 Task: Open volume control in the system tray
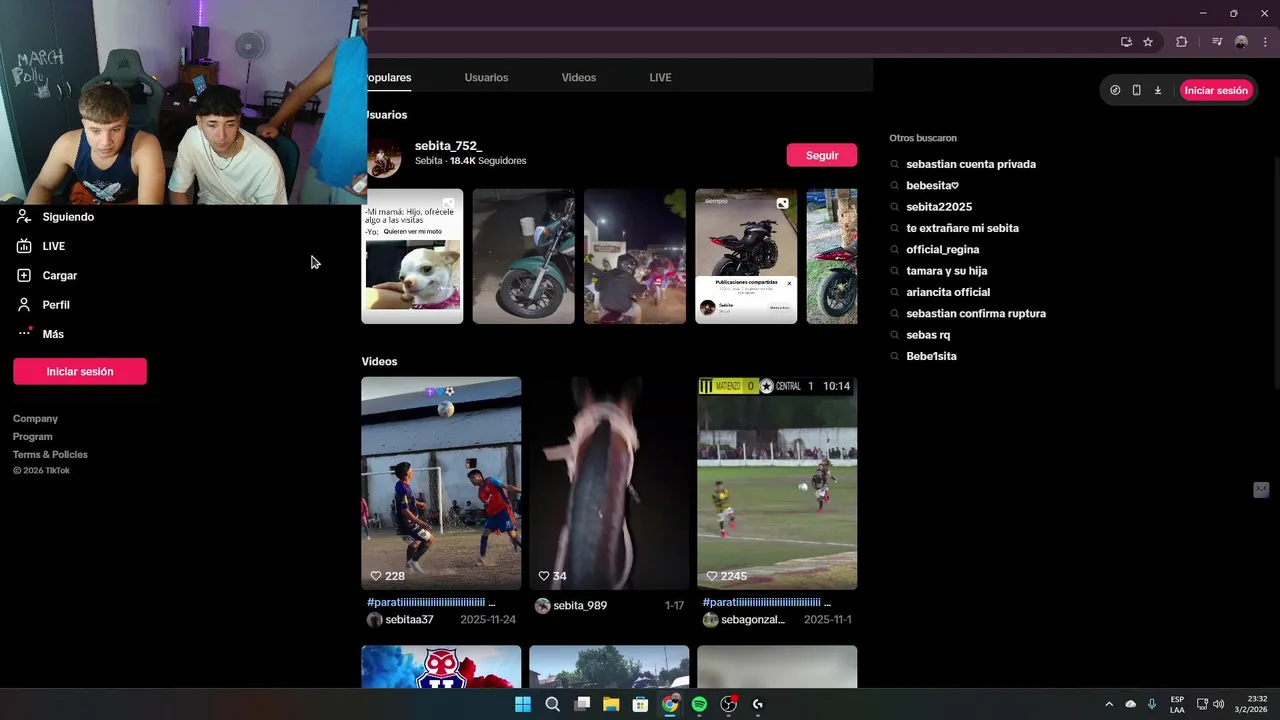click(1218, 704)
